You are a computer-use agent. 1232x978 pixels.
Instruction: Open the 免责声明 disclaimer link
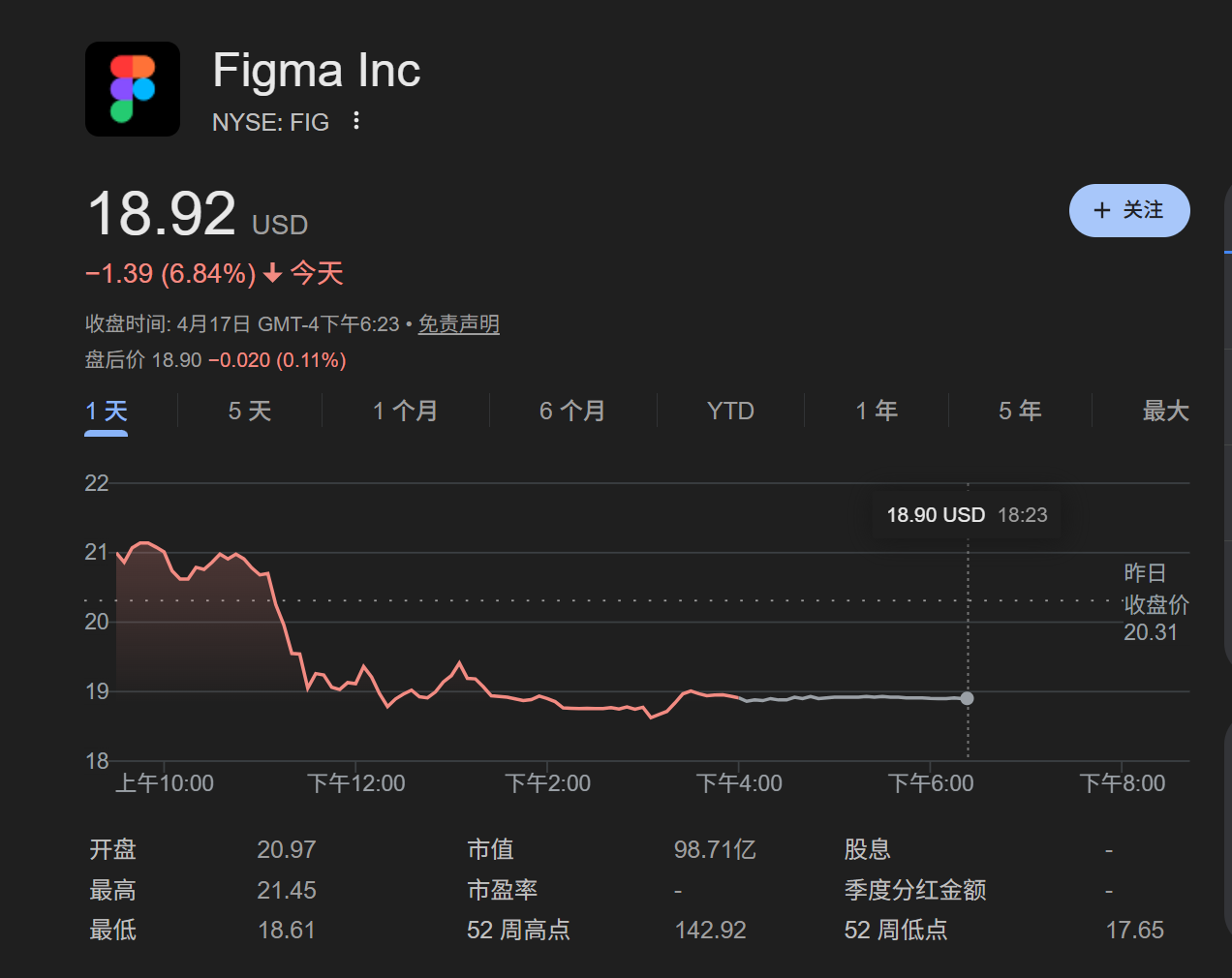[x=458, y=324]
